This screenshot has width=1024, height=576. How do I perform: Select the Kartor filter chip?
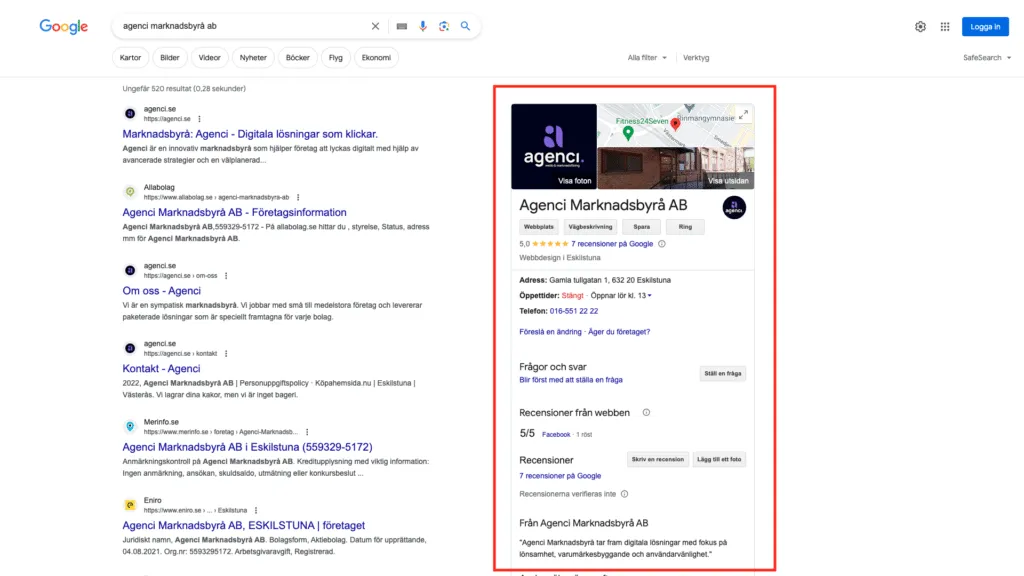(131, 57)
